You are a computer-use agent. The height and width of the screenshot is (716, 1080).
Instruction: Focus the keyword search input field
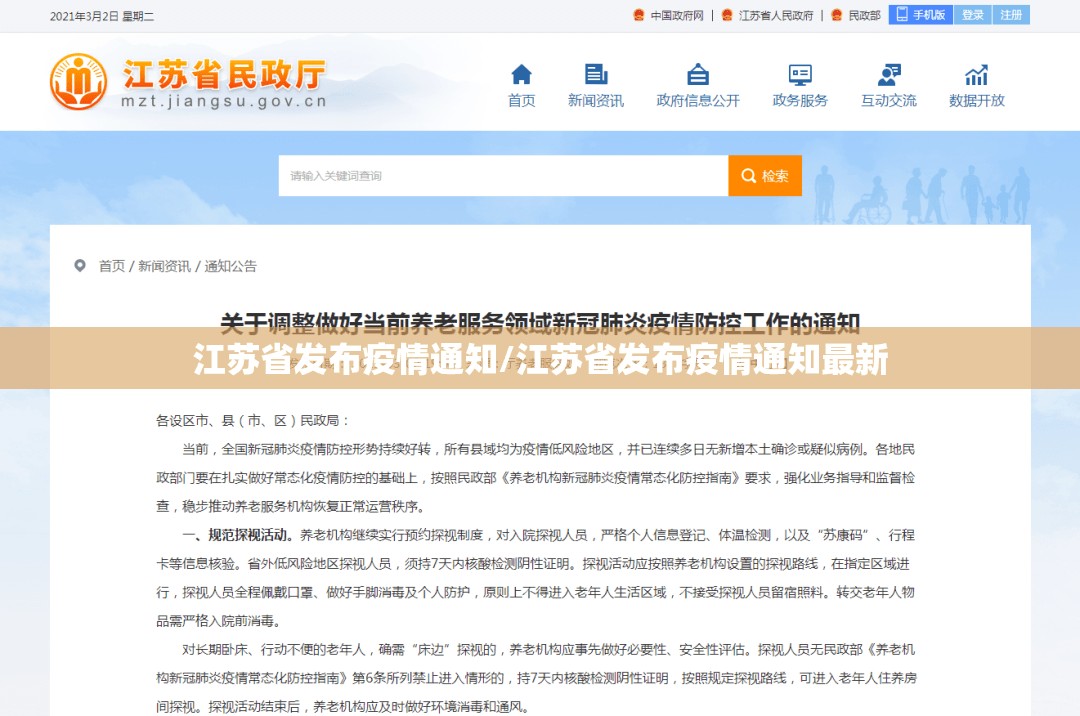point(502,176)
